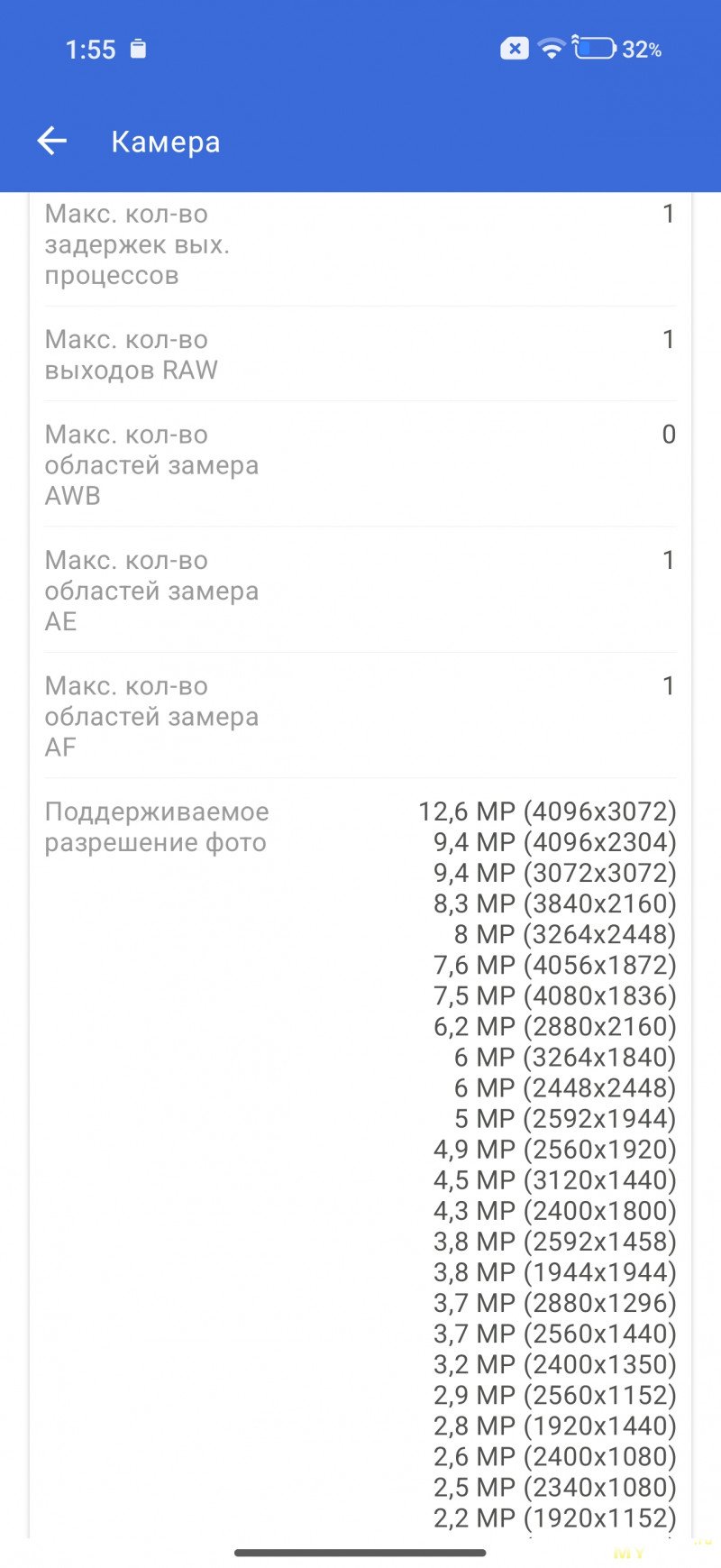Tap the Wi-Fi status icon

[x=551, y=49]
